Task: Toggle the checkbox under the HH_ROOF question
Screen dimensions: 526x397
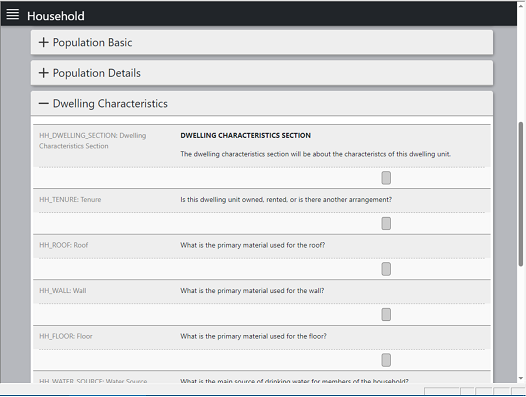Action: click(386, 269)
